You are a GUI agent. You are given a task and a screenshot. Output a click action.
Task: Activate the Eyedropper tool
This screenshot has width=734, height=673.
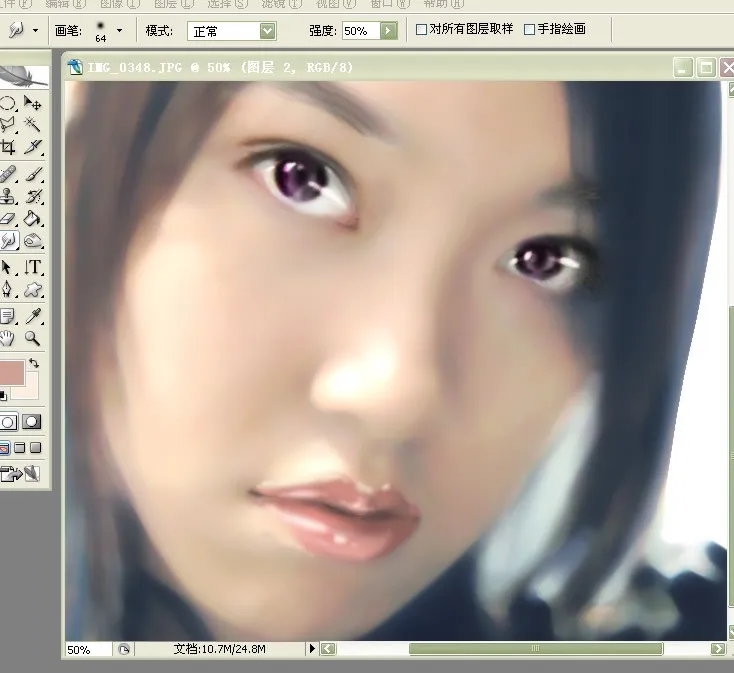tap(33, 316)
